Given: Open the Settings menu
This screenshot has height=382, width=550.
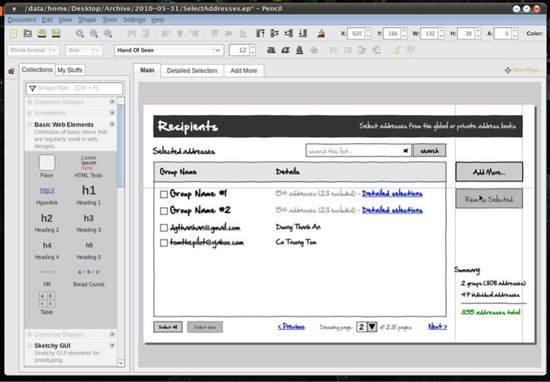Looking at the screenshot, I should point(134,20).
